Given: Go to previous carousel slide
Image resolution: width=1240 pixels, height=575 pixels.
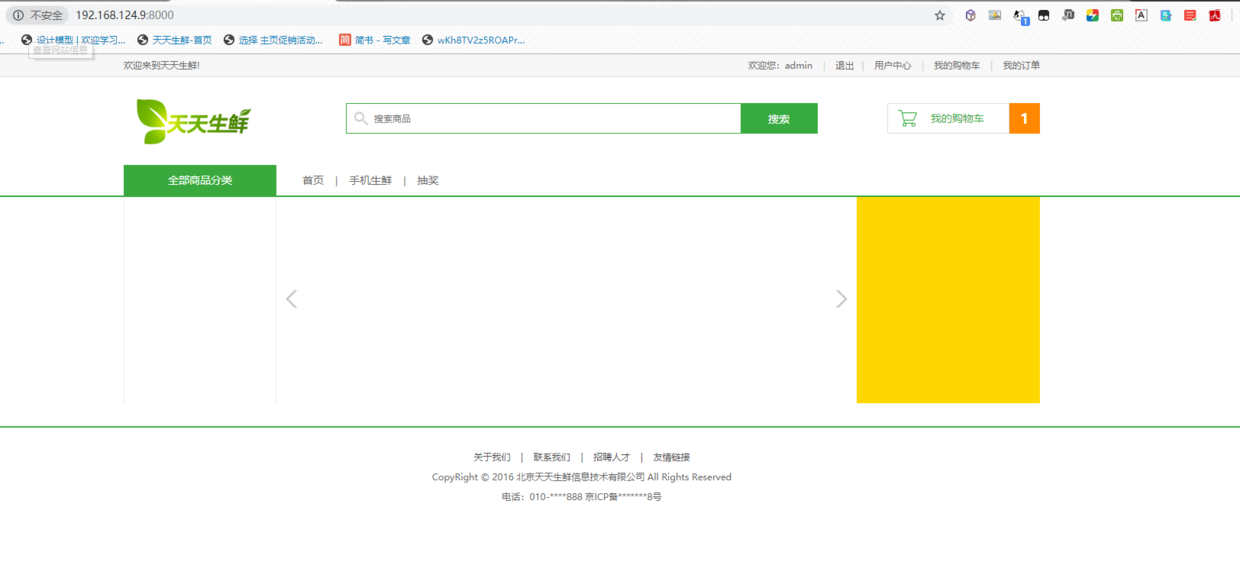Looking at the screenshot, I should (292, 299).
